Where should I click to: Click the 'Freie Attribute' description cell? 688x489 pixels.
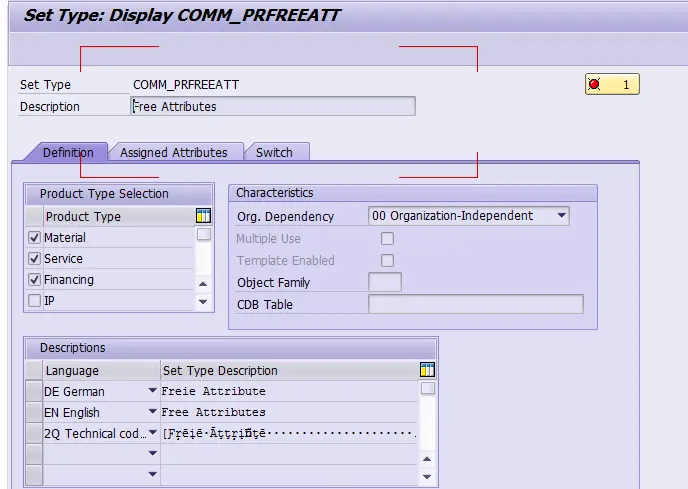click(289, 391)
